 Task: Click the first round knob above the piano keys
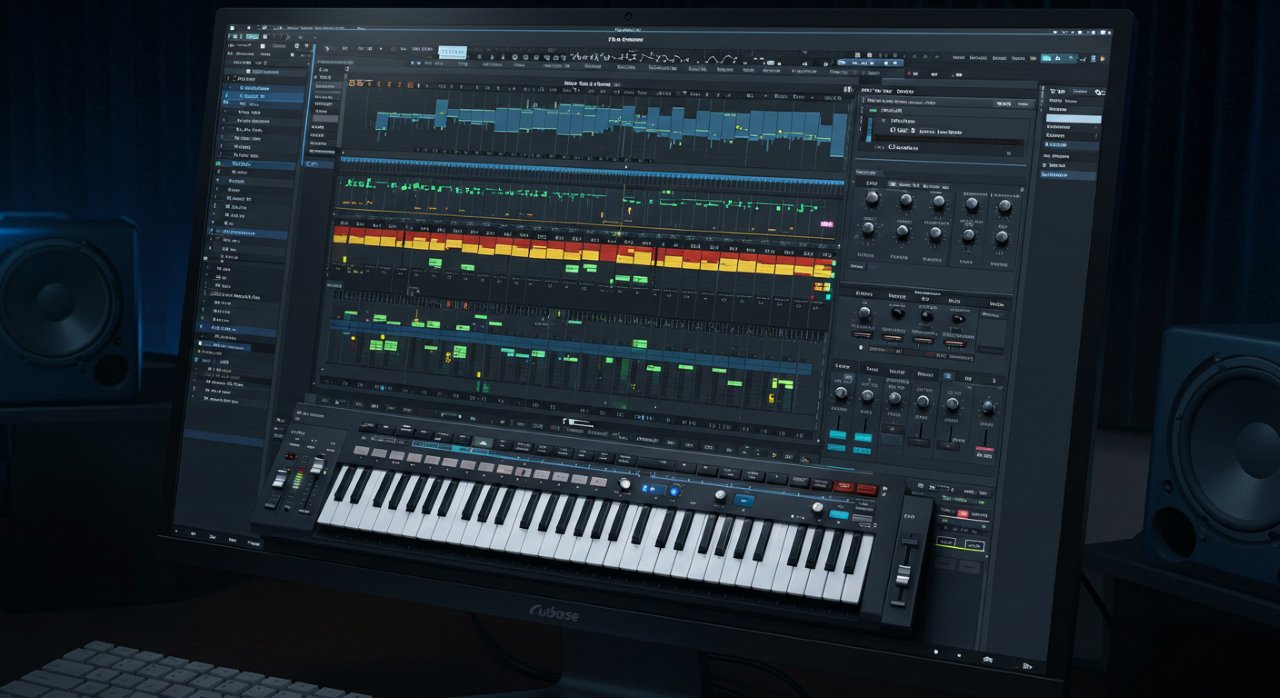click(626, 484)
